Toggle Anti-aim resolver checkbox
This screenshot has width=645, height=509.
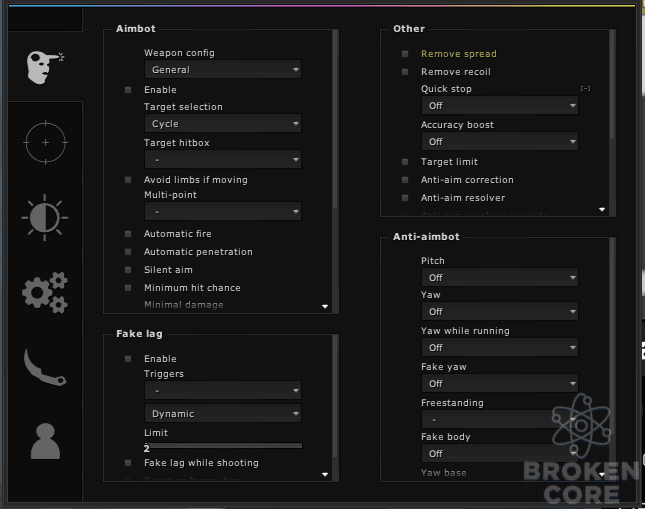pyautogui.click(x=405, y=198)
